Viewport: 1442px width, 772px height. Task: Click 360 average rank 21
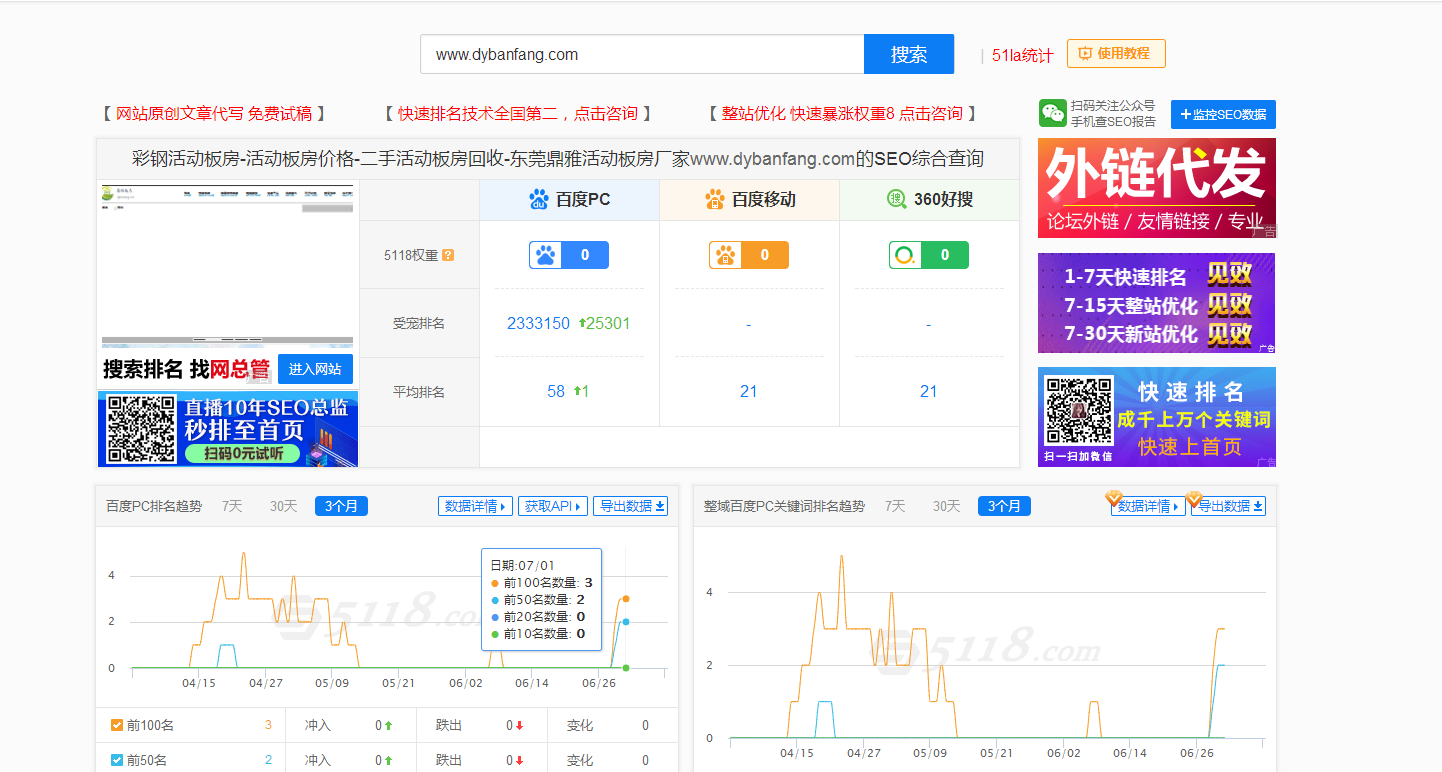[x=929, y=391]
